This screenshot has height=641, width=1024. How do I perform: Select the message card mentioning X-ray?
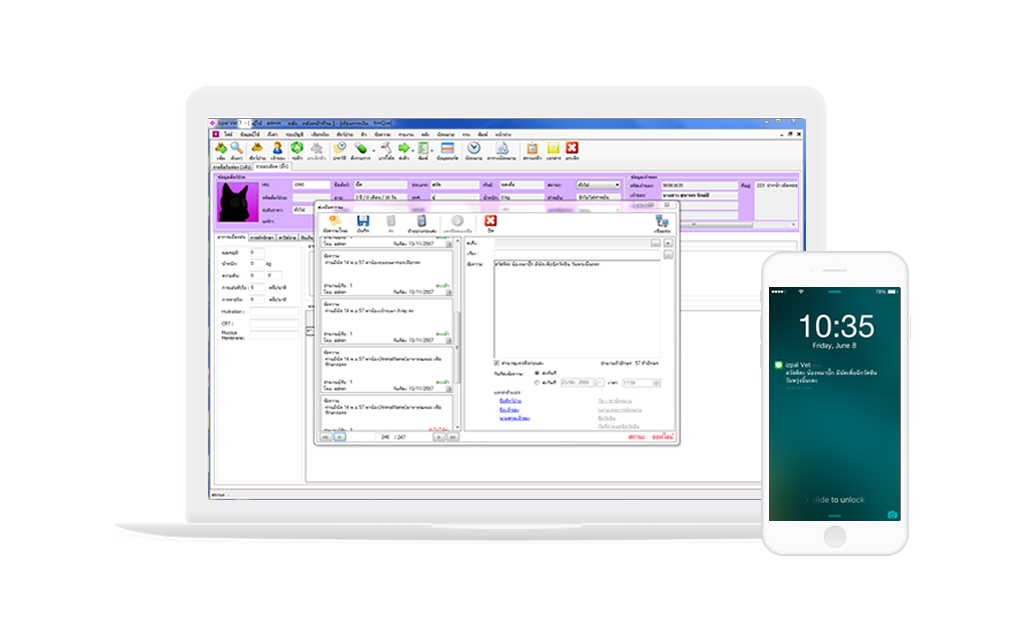387,322
